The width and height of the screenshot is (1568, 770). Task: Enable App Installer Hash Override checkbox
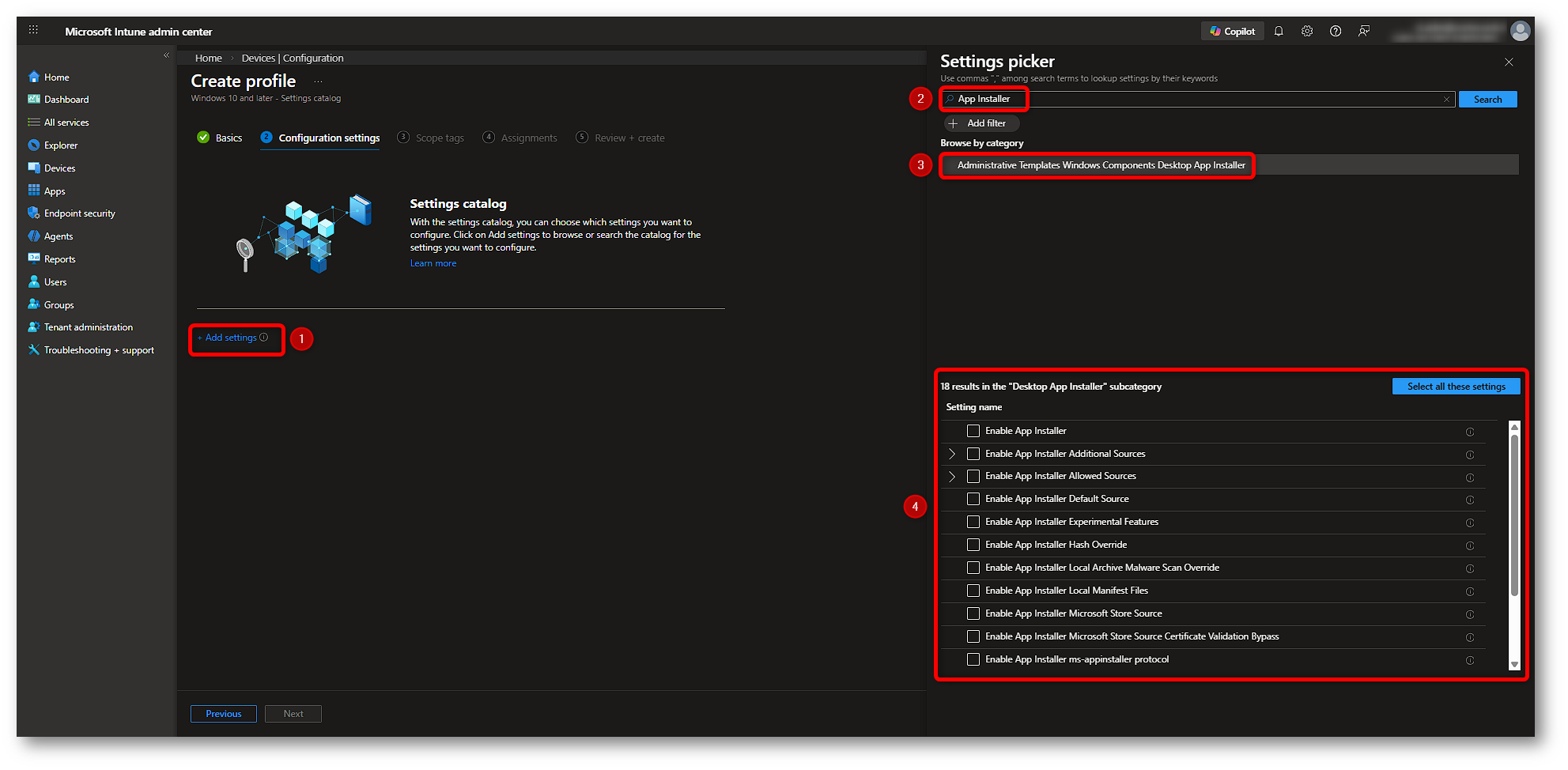point(973,545)
